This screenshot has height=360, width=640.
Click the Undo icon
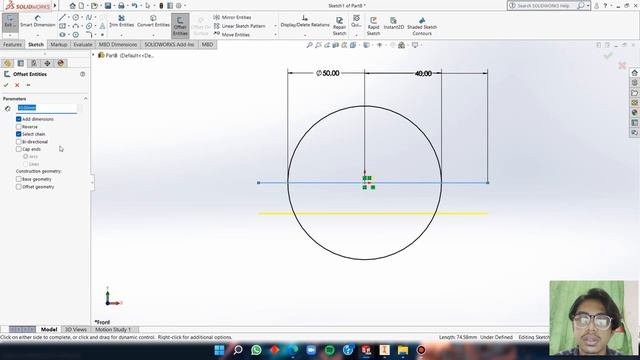pos(134,6)
